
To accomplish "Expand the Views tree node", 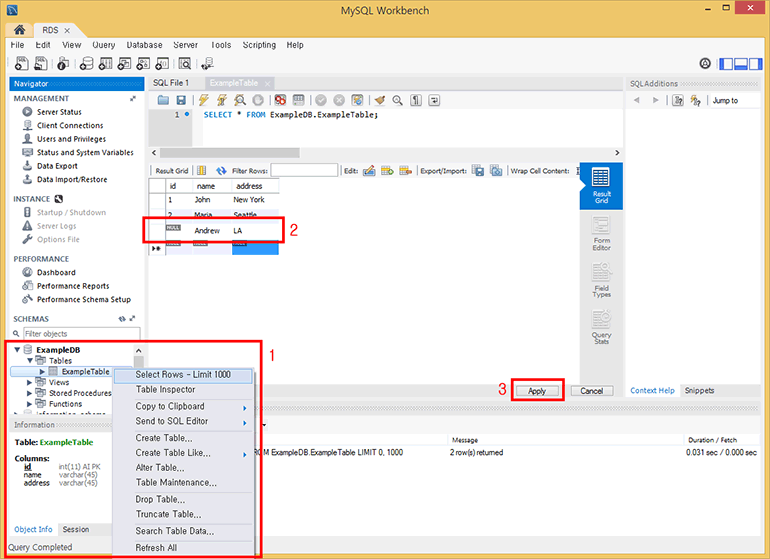I will point(30,382).
